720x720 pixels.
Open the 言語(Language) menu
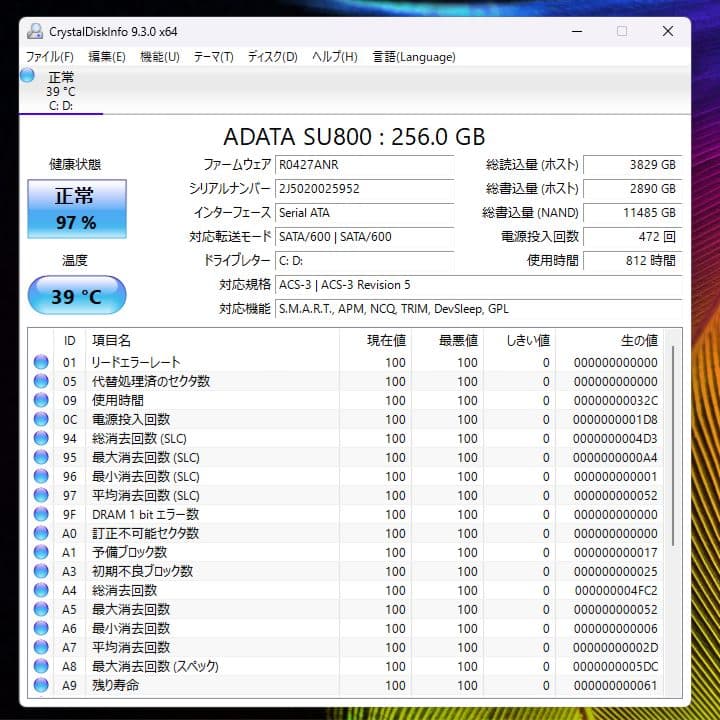click(414, 57)
